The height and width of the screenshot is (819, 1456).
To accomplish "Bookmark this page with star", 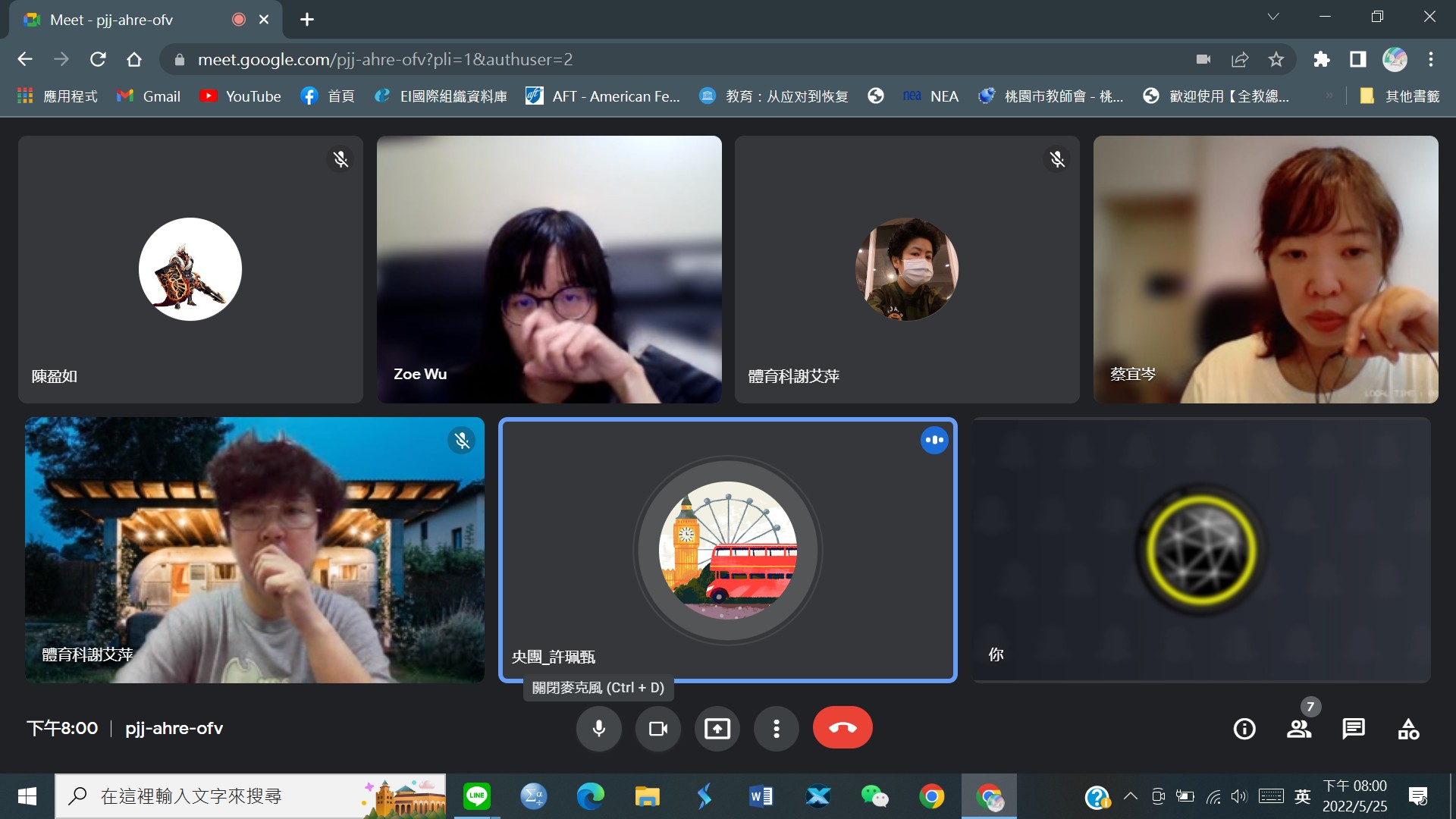I will [x=1276, y=59].
